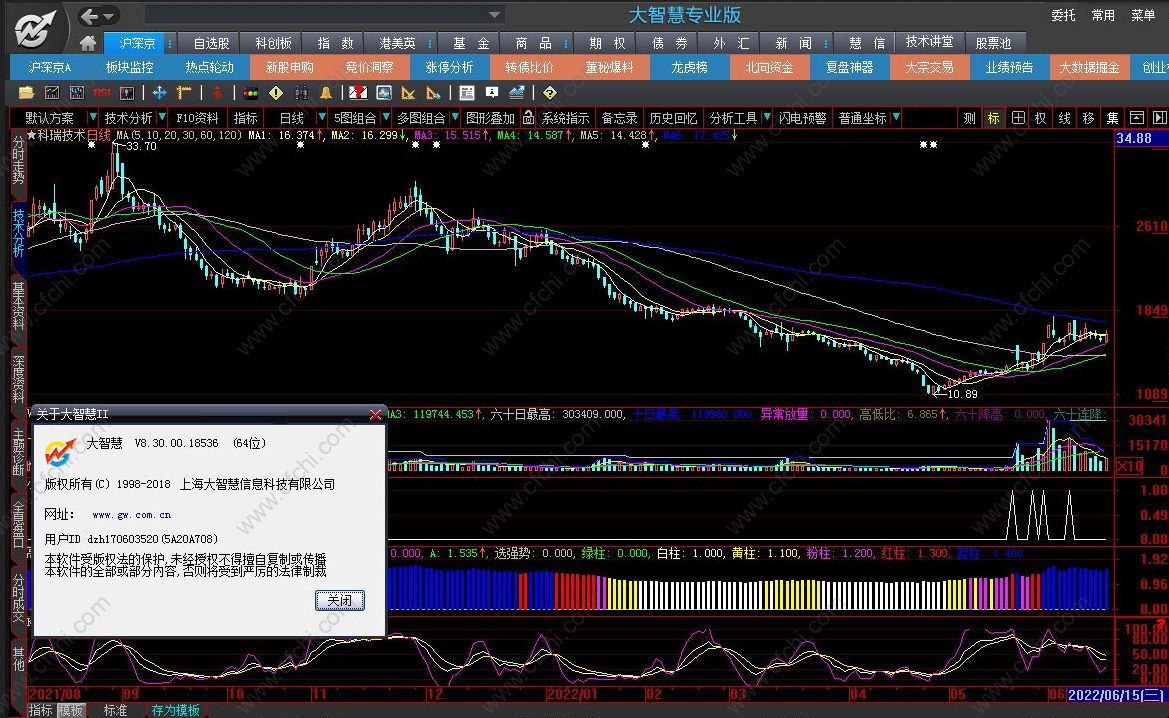Click the alert bell icon
This screenshot has height=718, width=1169.
pos(326,92)
